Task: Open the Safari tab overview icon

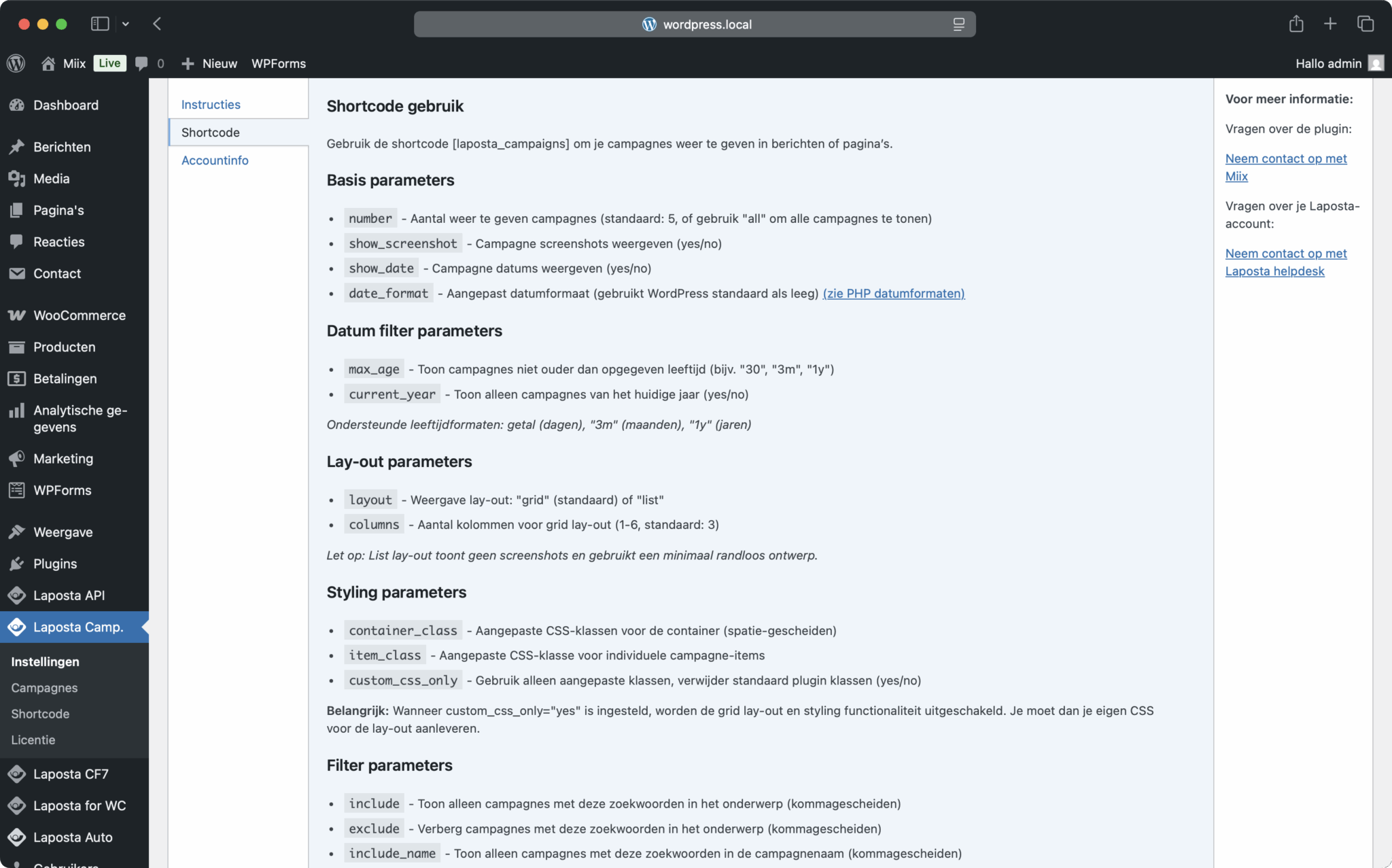Action: pyautogui.click(x=1365, y=24)
